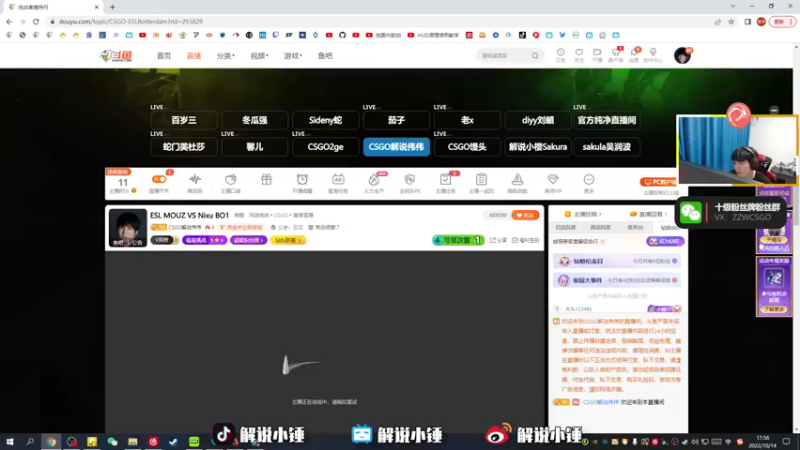Click the Chrome taskbar icon
800x450 pixels.
51,441
